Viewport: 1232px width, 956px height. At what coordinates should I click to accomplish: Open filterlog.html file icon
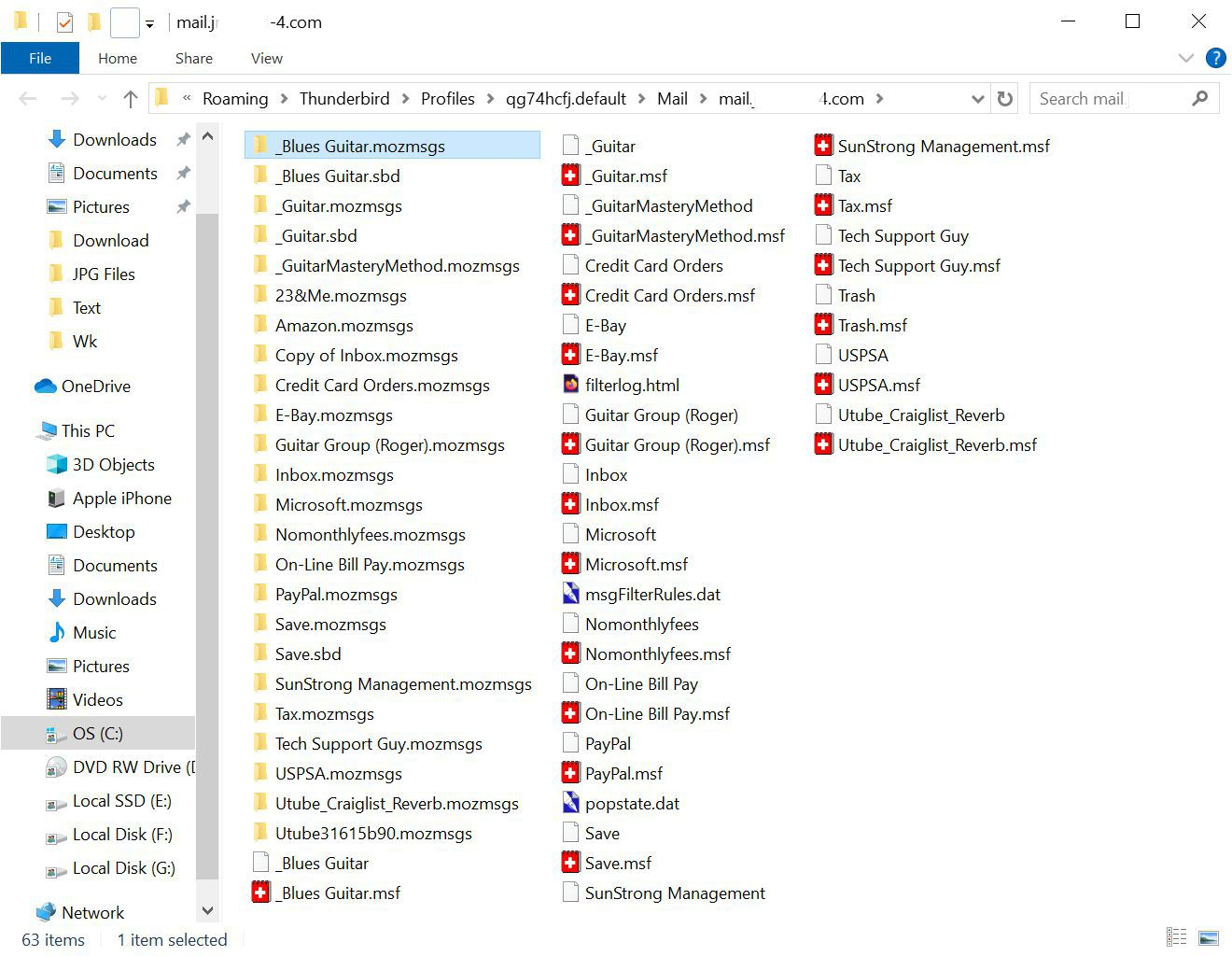[x=571, y=385]
